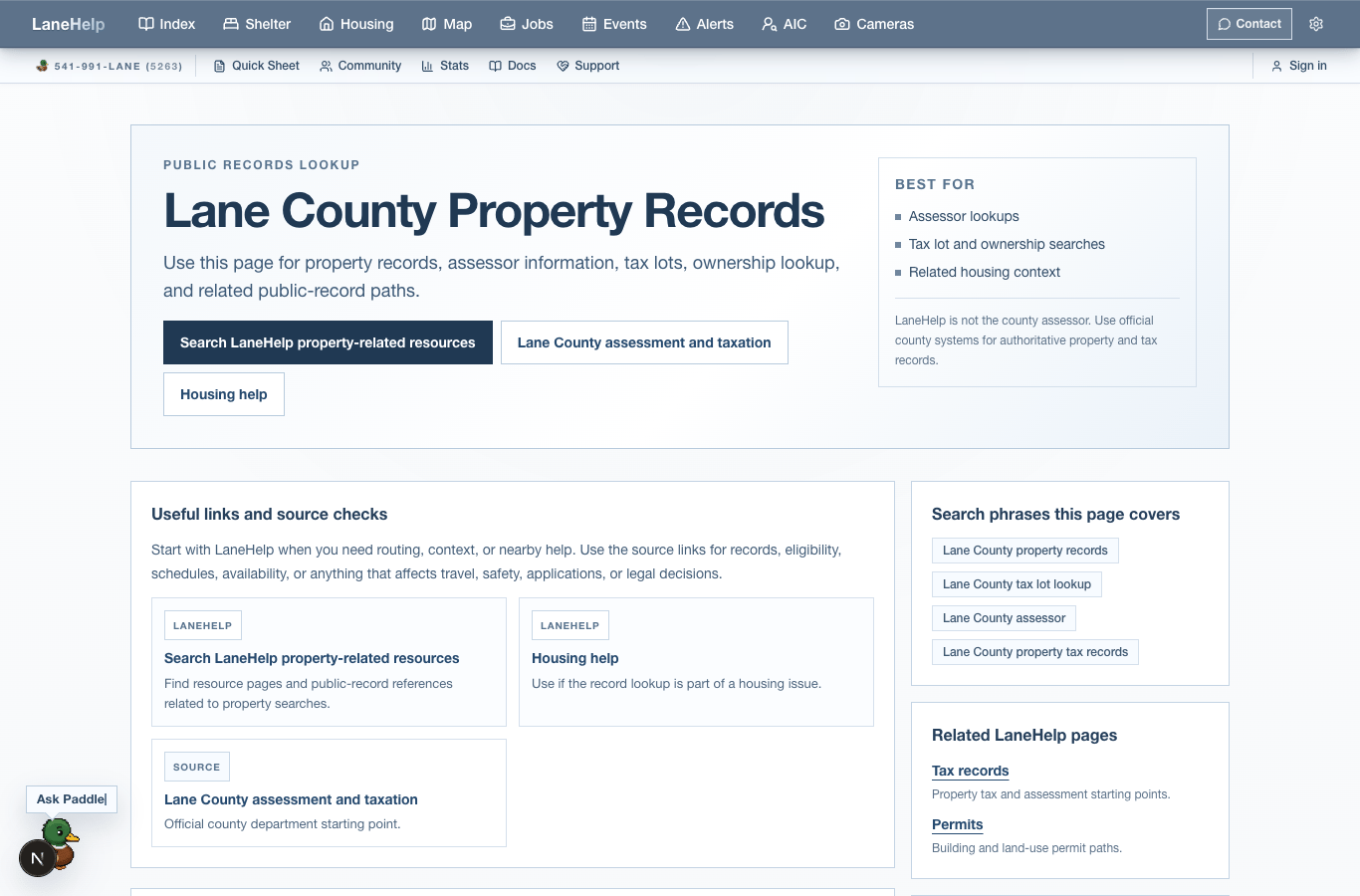This screenshot has width=1360, height=896.
Task: Click Lane County assessment and taxation hero button
Action: (644, 342)
